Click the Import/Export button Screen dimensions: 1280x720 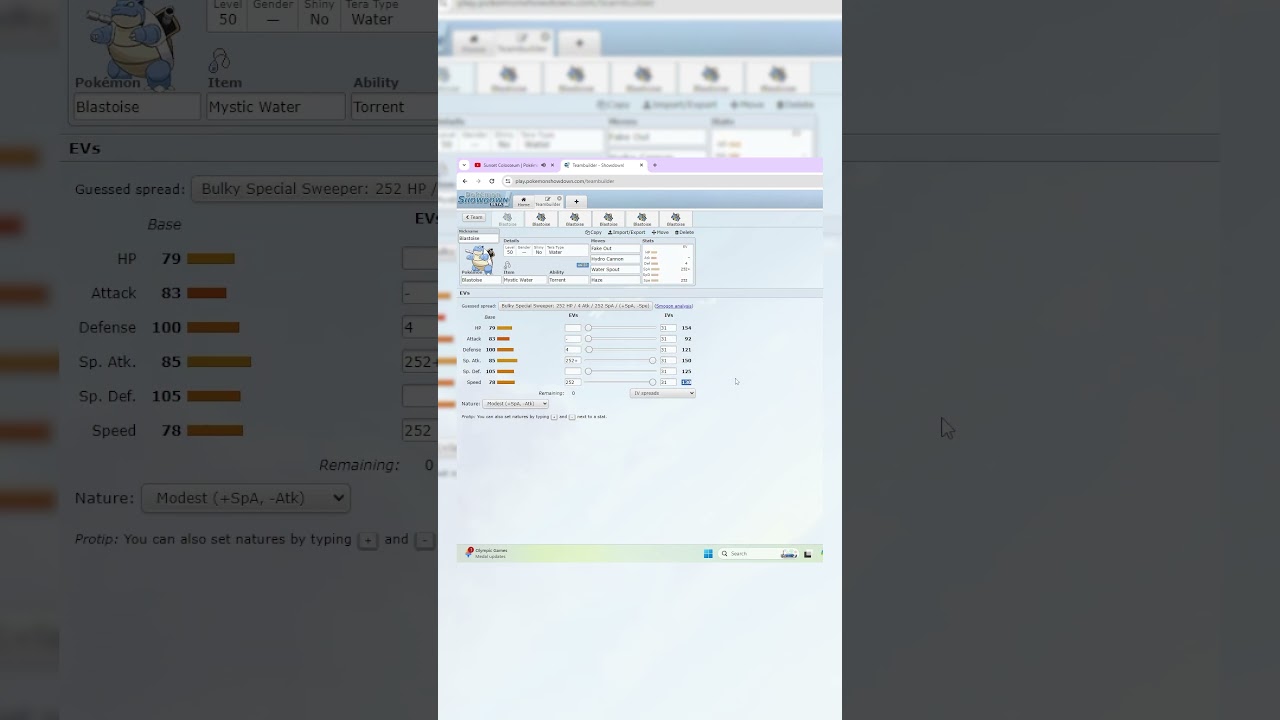click(x=626, y=232)
